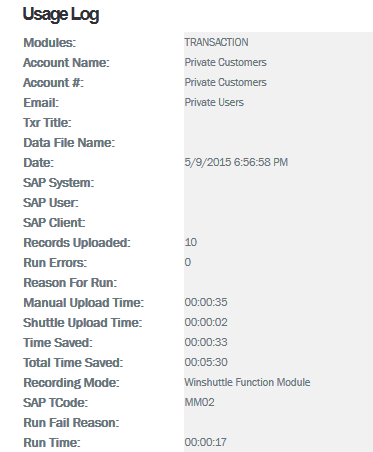
Task: Select the Account #: label
Action: 54,83
